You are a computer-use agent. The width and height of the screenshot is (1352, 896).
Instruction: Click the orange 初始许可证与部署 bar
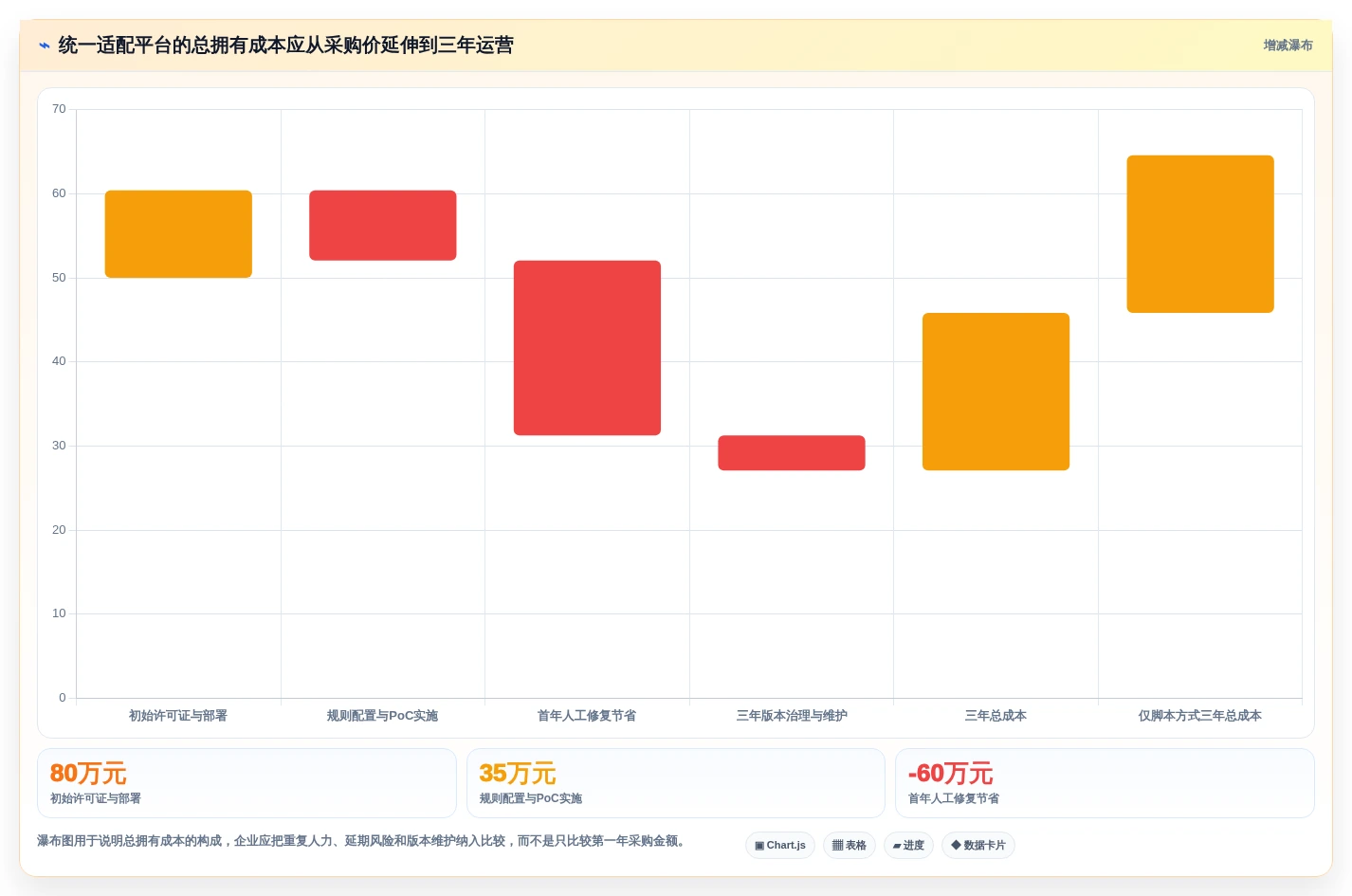tap(178, 234)
